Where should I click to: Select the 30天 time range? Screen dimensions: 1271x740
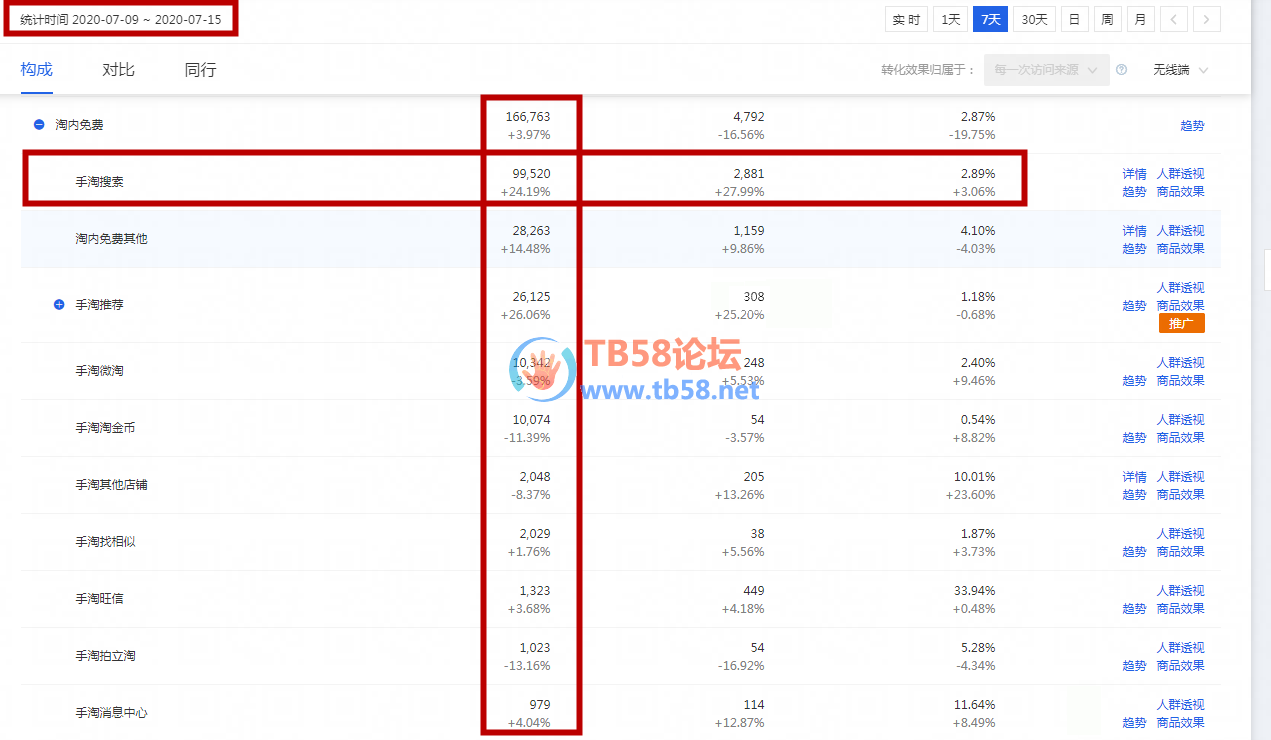pos(1034,19)
